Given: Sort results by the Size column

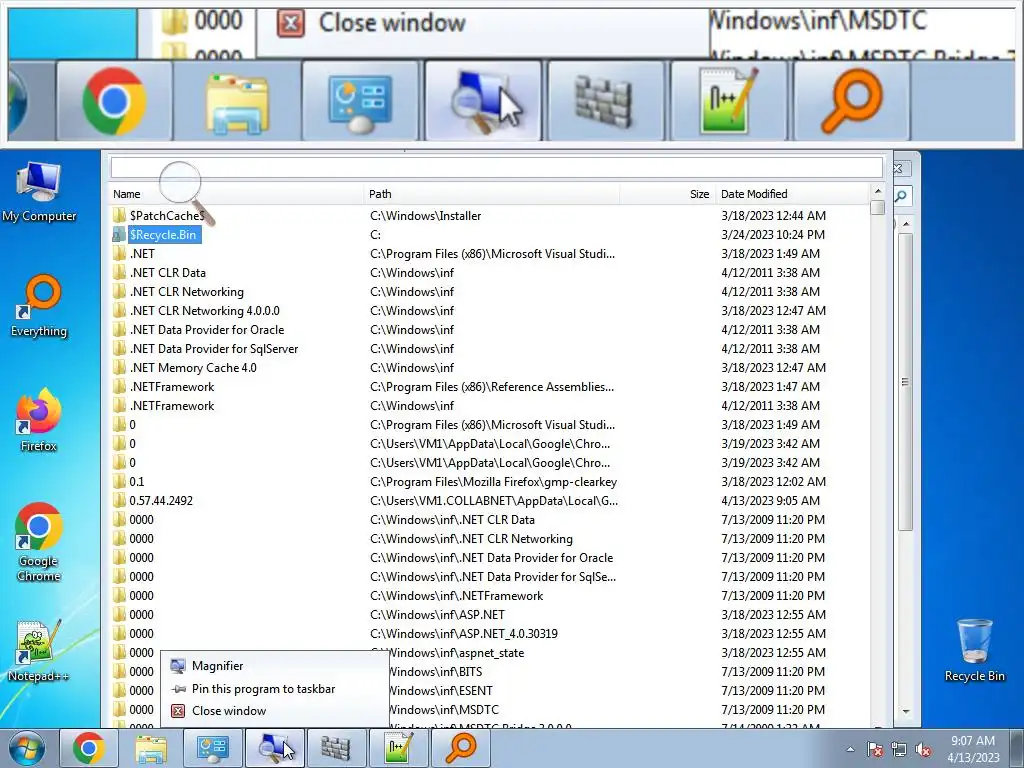Looking at the screenshot, I should click(667, 194).
